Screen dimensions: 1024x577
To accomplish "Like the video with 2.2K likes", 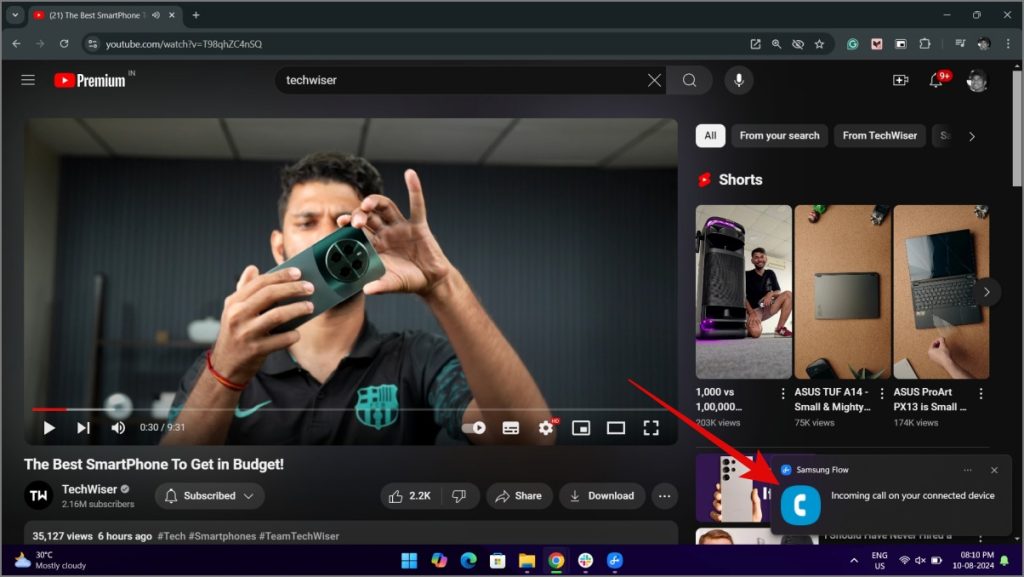I will click(x=411, y=495).
